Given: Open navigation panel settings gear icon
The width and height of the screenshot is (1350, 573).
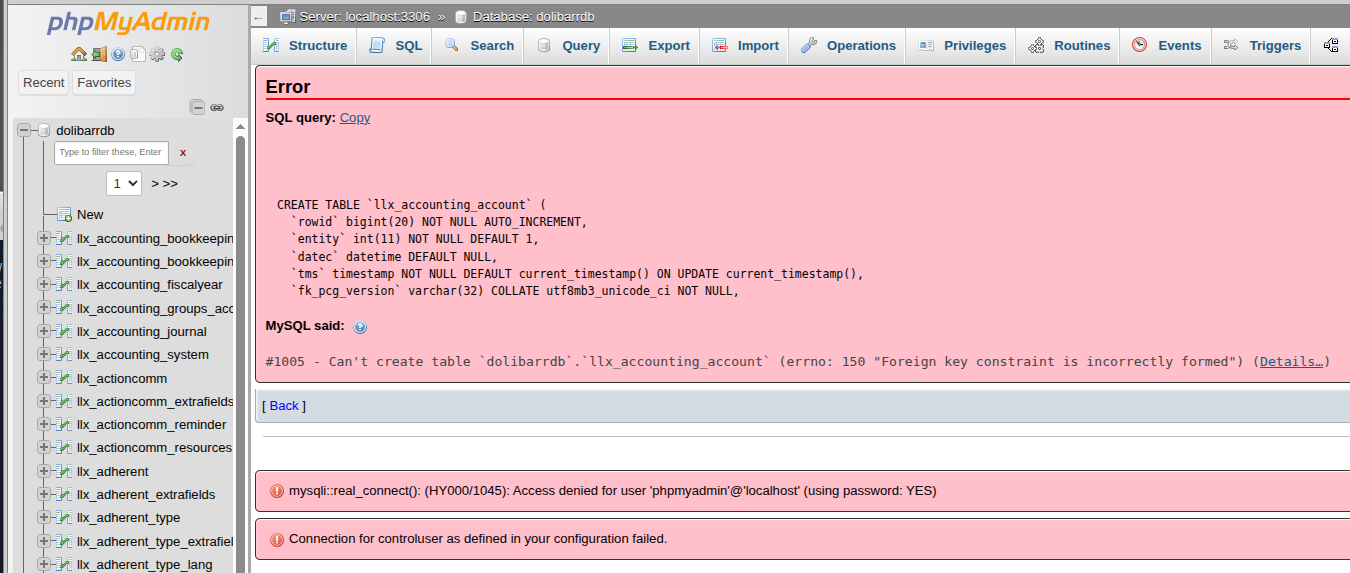Looking at the screenshot, I should pyautogui.click(x=157, y=55).
